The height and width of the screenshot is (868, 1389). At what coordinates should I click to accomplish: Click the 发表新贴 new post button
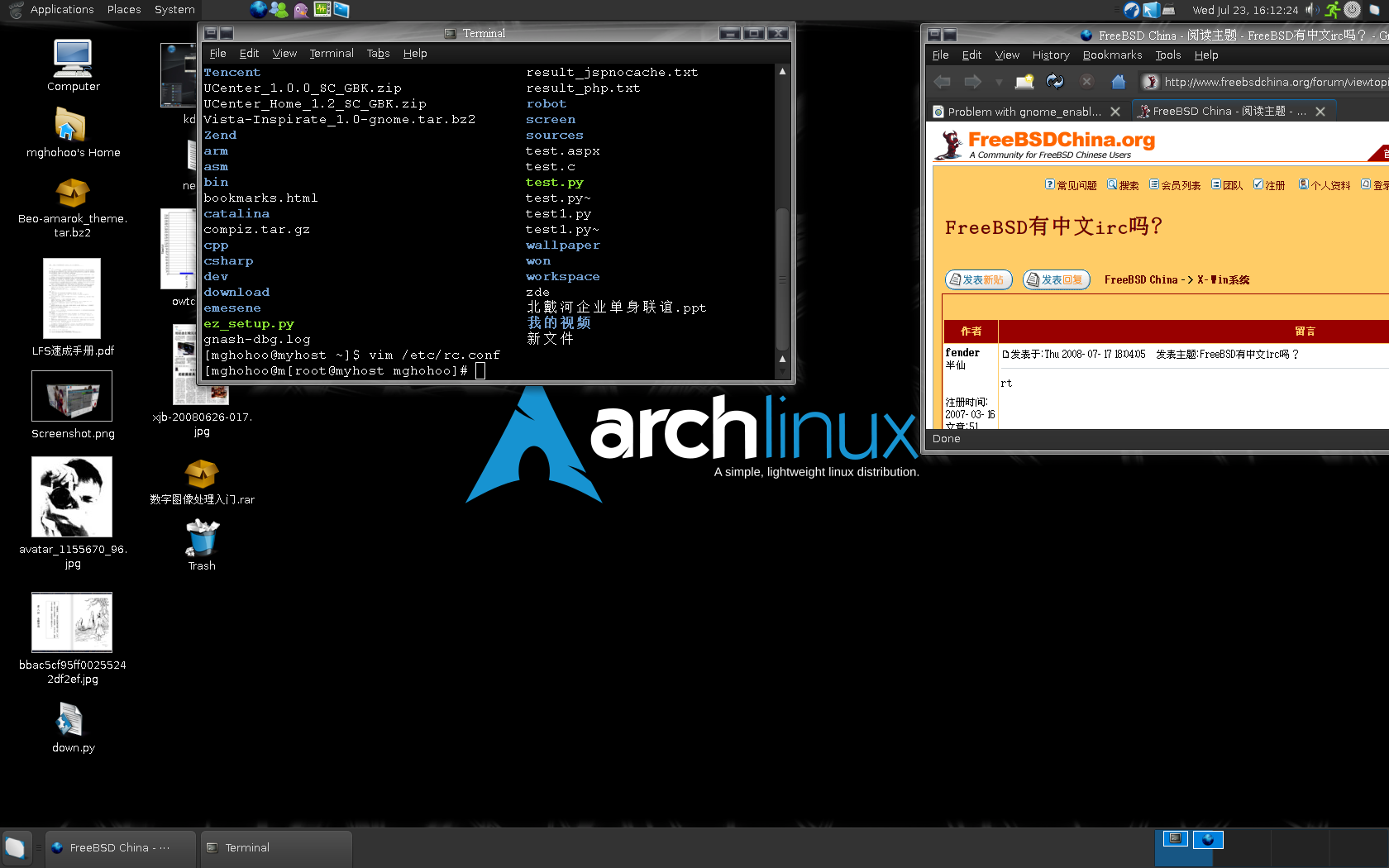pyautogui.click(x=980, y=279)
